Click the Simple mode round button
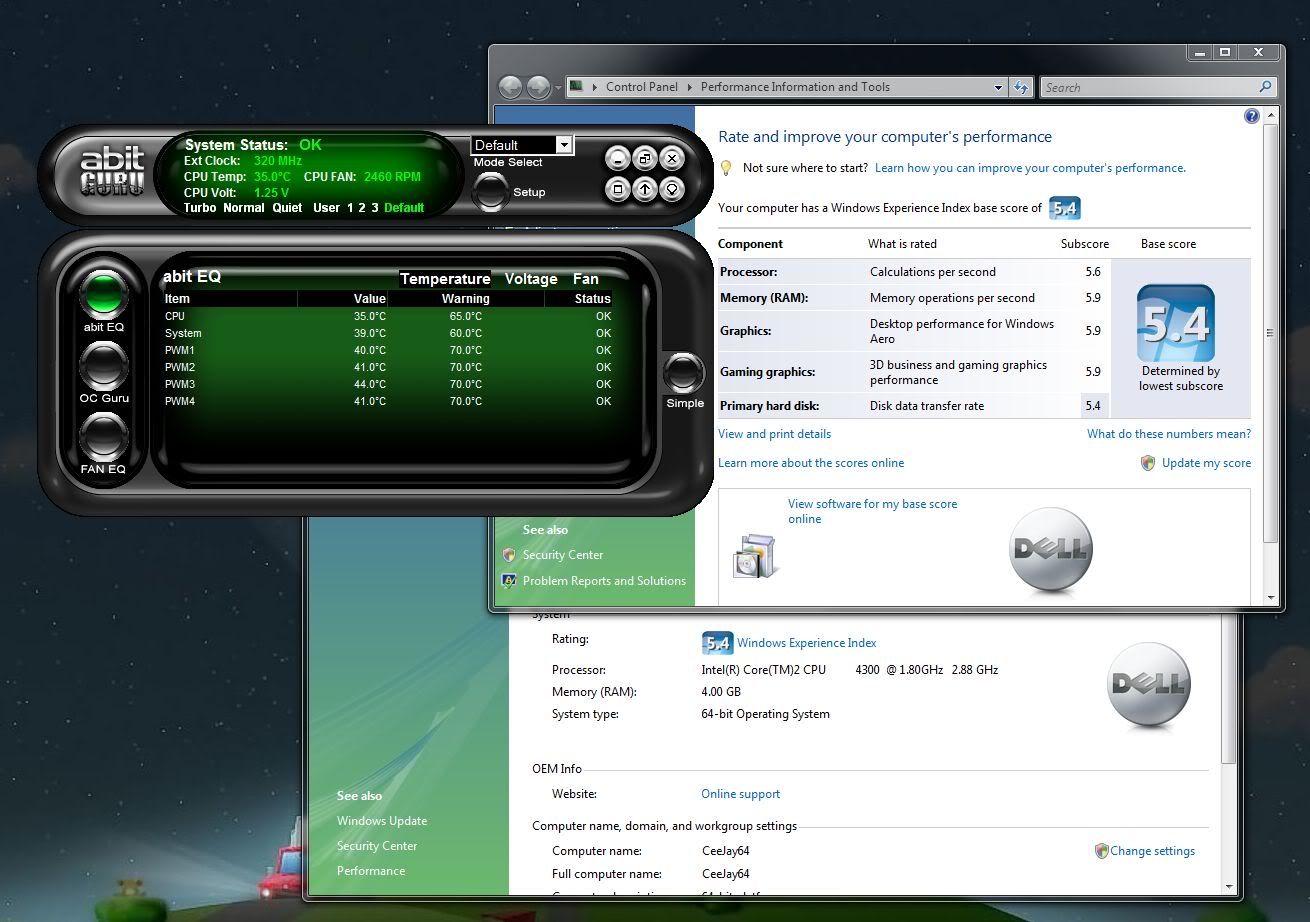The width and height of the screenshot is (1310, 922). pos(684,372)
